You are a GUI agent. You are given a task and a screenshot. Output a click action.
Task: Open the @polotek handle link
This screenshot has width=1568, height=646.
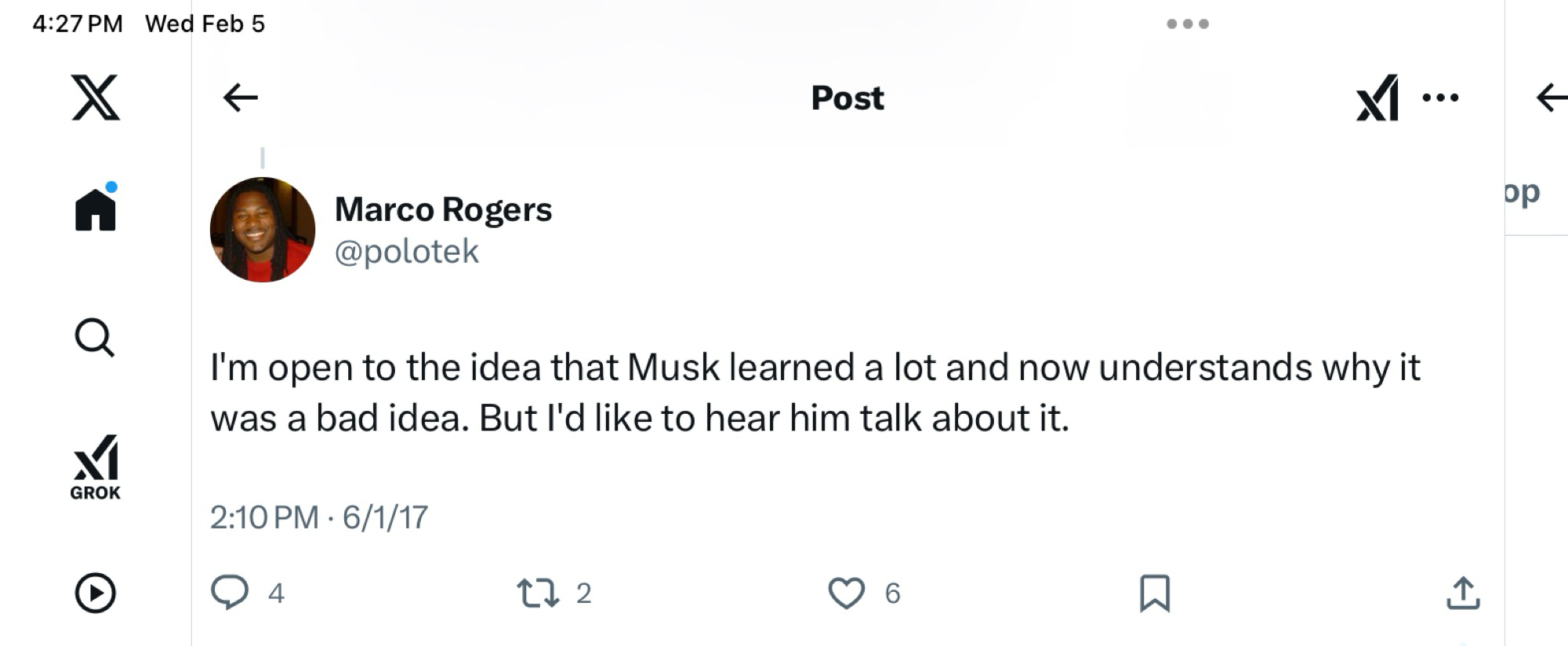coord(406,252)
